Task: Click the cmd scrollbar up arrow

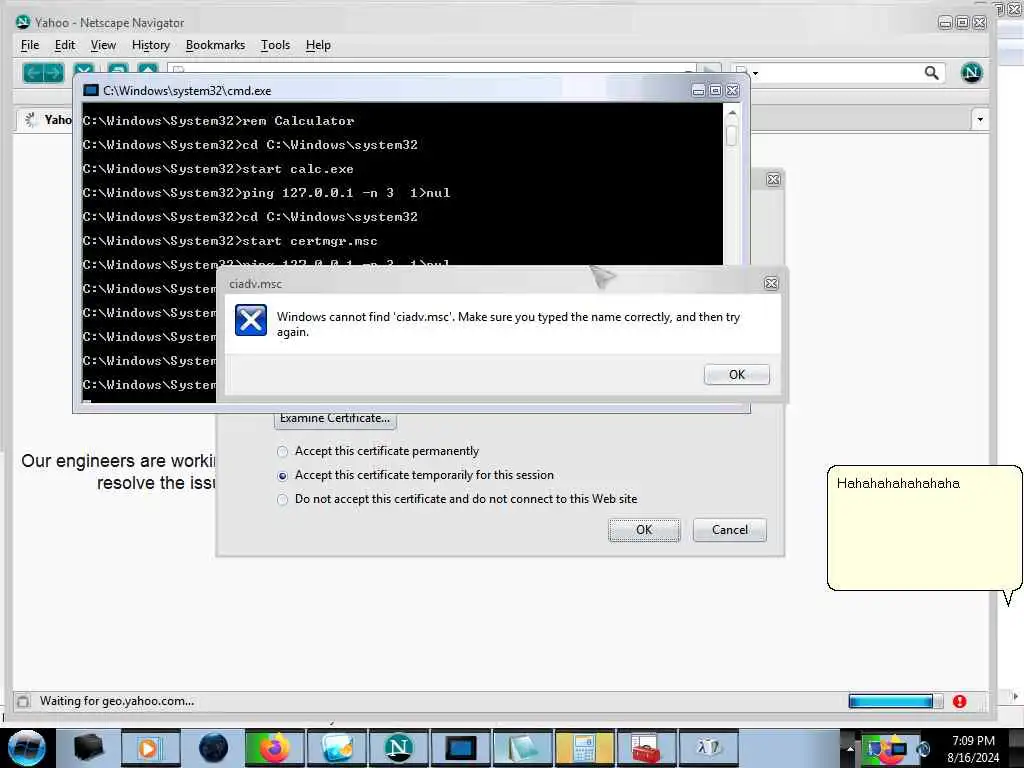Action: coord(731,113)
